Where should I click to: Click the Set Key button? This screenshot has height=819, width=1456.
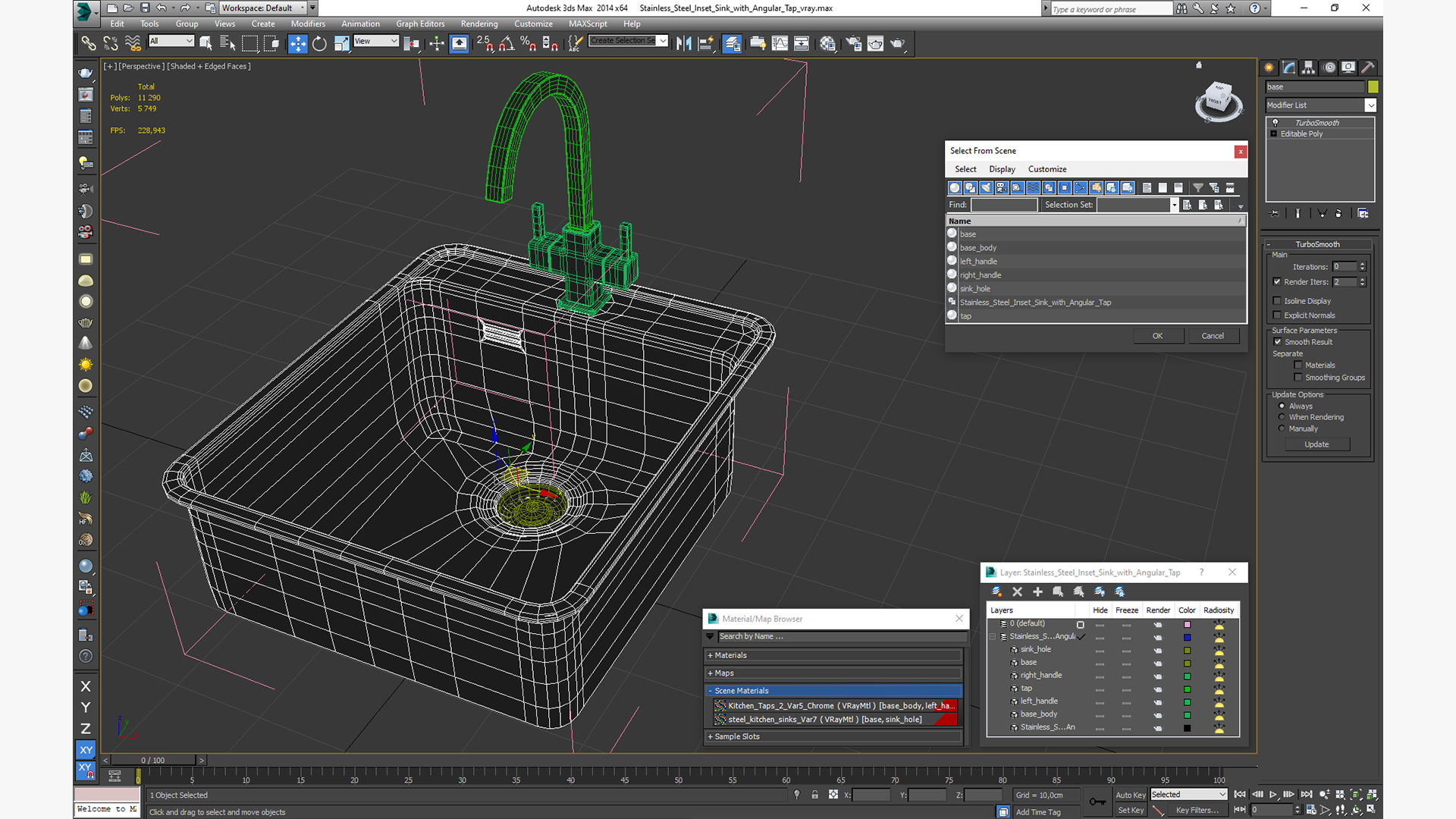pyautogui.click(x=1131, y=810)
